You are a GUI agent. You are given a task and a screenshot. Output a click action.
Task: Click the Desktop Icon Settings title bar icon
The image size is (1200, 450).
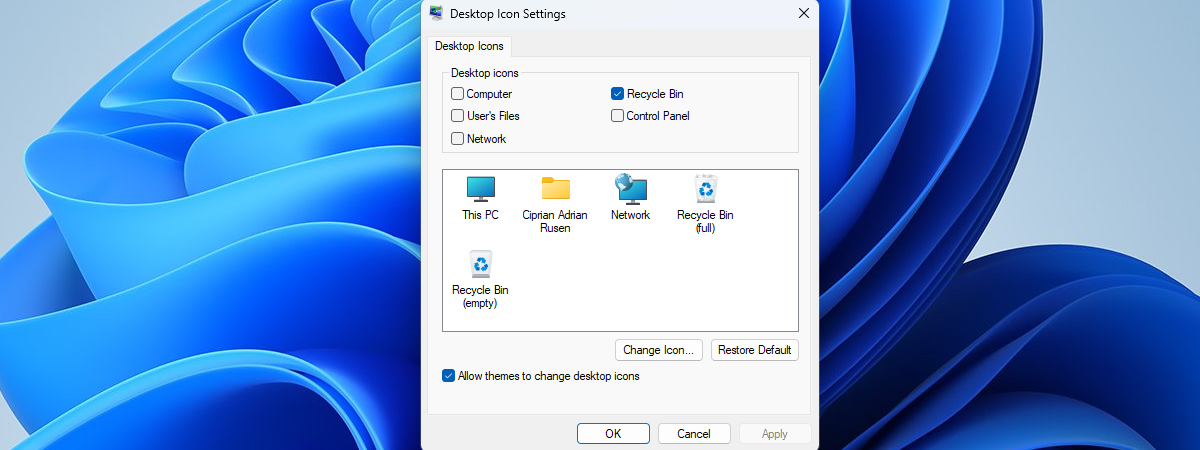click(437, 13)
